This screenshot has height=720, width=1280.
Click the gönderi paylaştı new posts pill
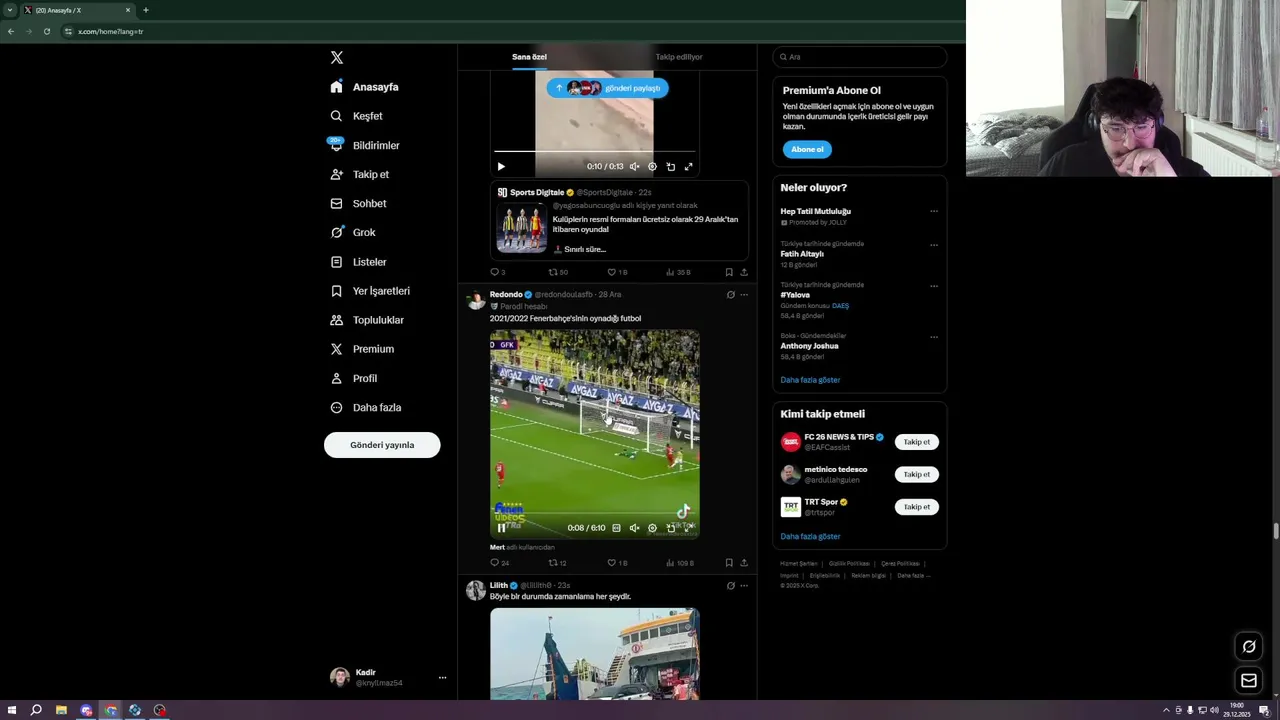pos(607,88)
